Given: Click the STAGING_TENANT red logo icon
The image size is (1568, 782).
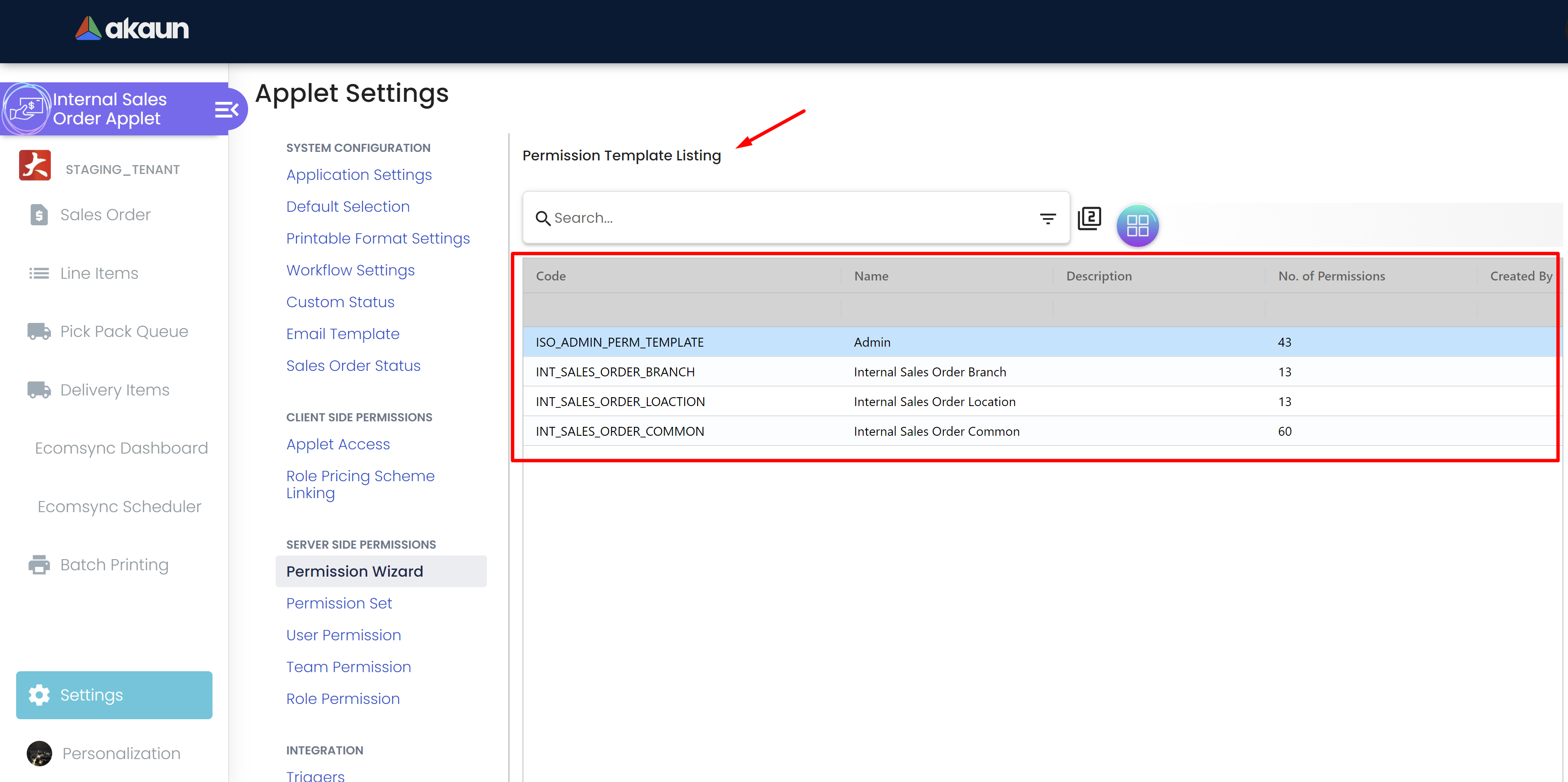Looking at the screenshot, I should click(35, 165).
